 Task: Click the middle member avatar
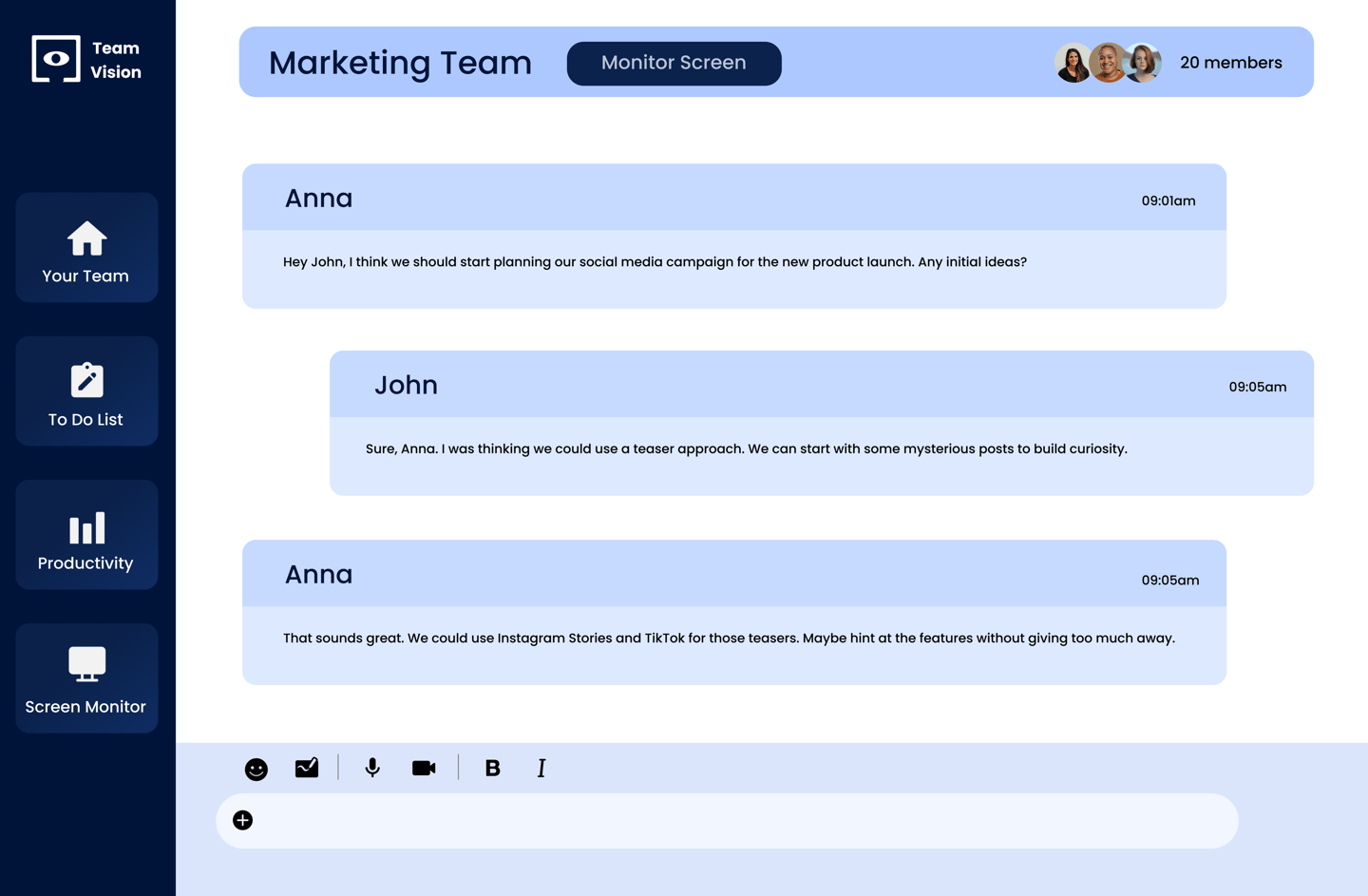(1108, 63)
